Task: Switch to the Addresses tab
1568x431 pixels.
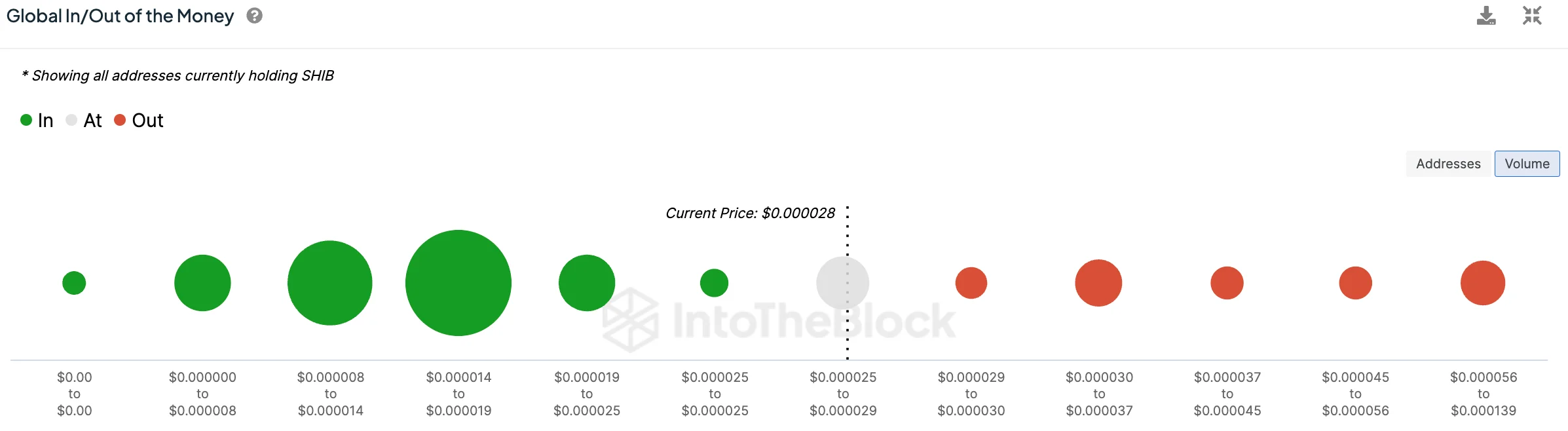Action: tap(1448, 164)
